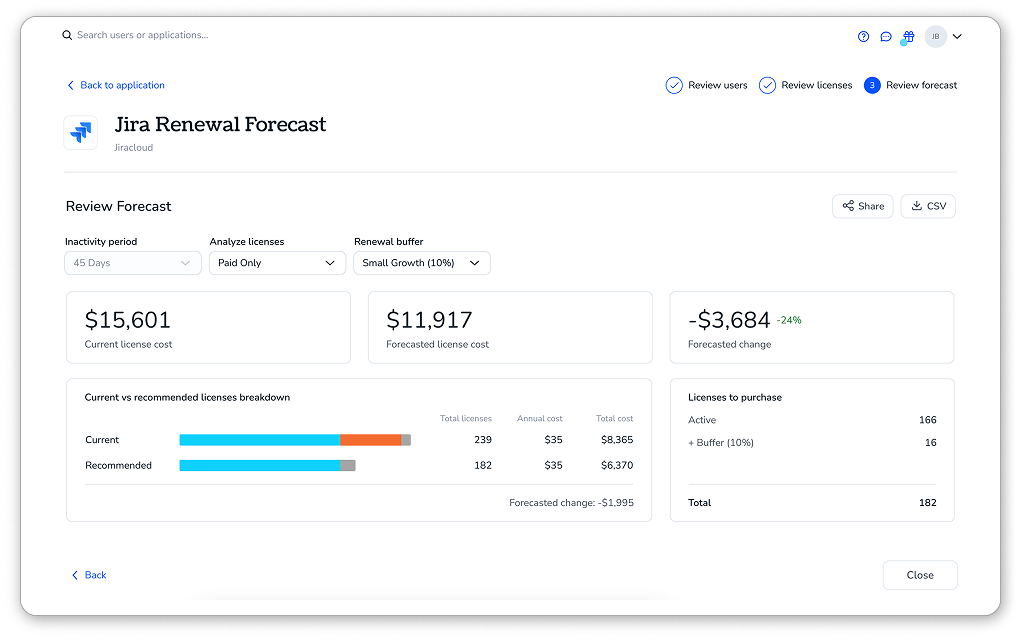The image size is (1021, 640).
Task: Expand the account menu chevron
Action: point(957,37)
